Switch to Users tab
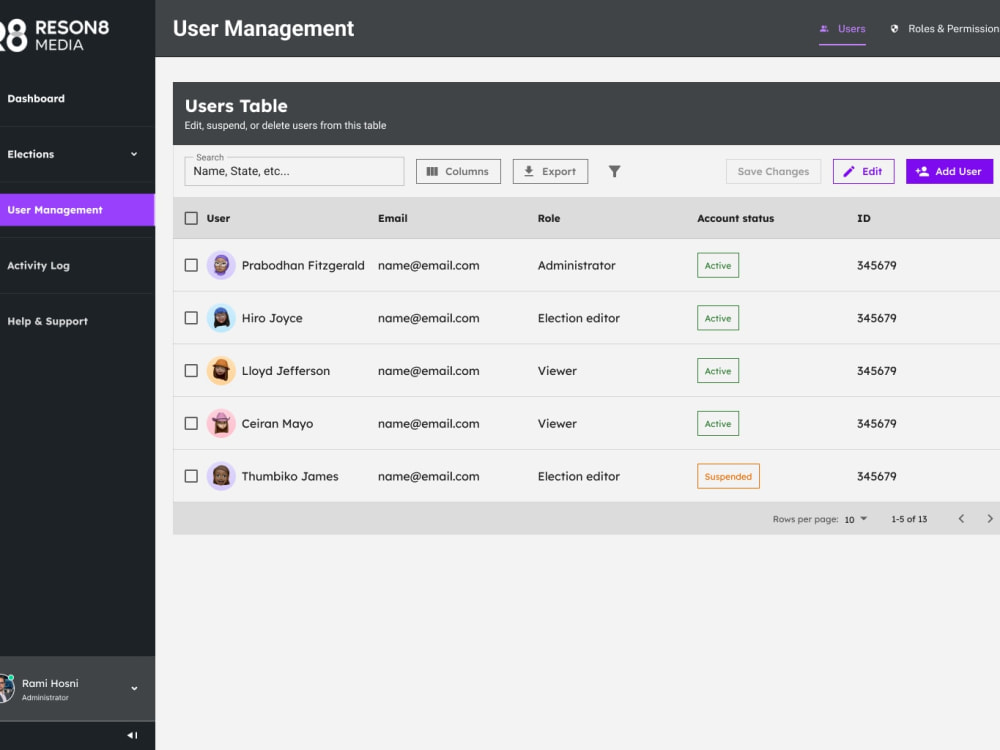 [x=842, y=29]
